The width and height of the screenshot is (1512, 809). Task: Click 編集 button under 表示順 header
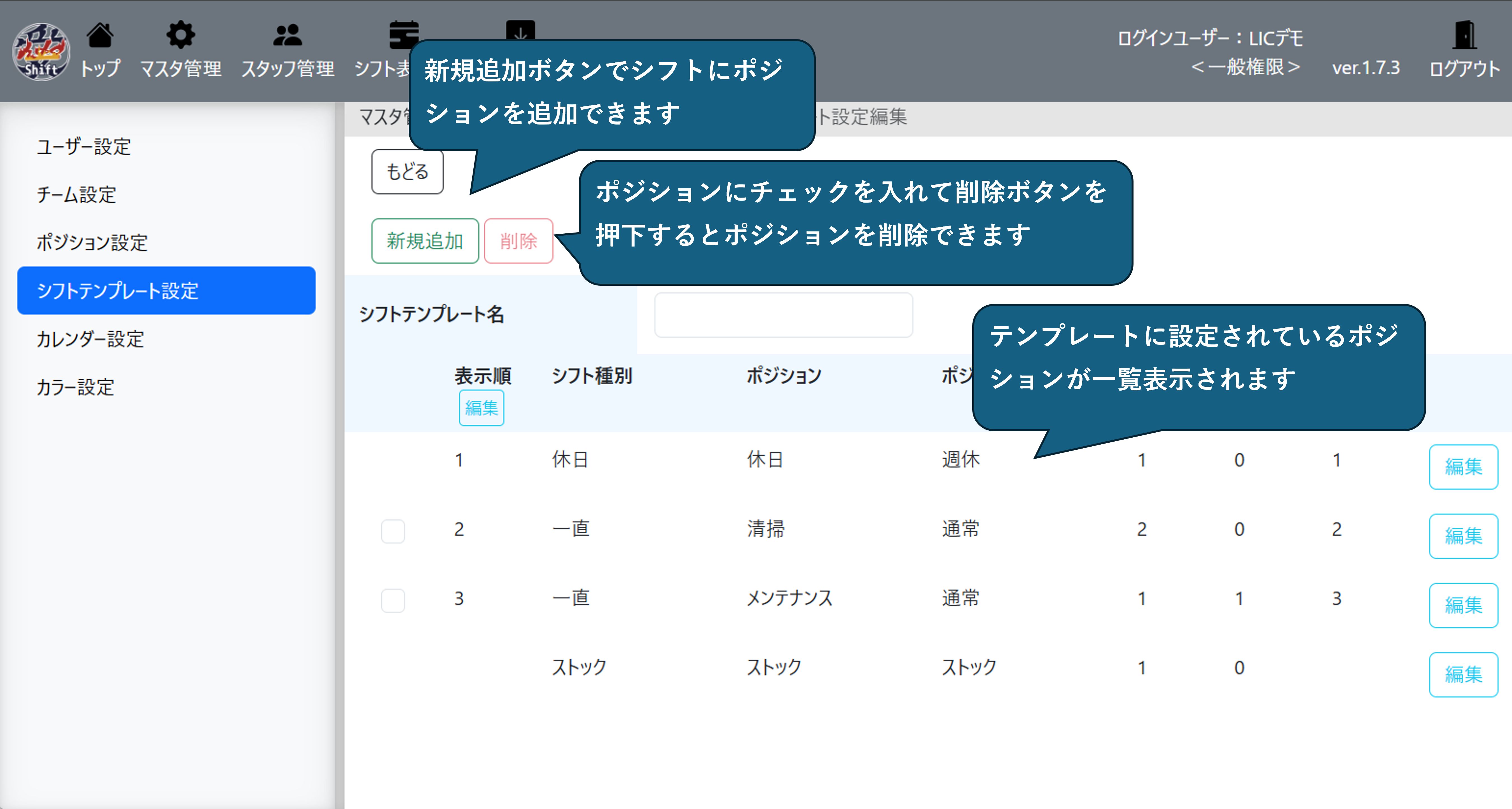[x=481, y=408]
